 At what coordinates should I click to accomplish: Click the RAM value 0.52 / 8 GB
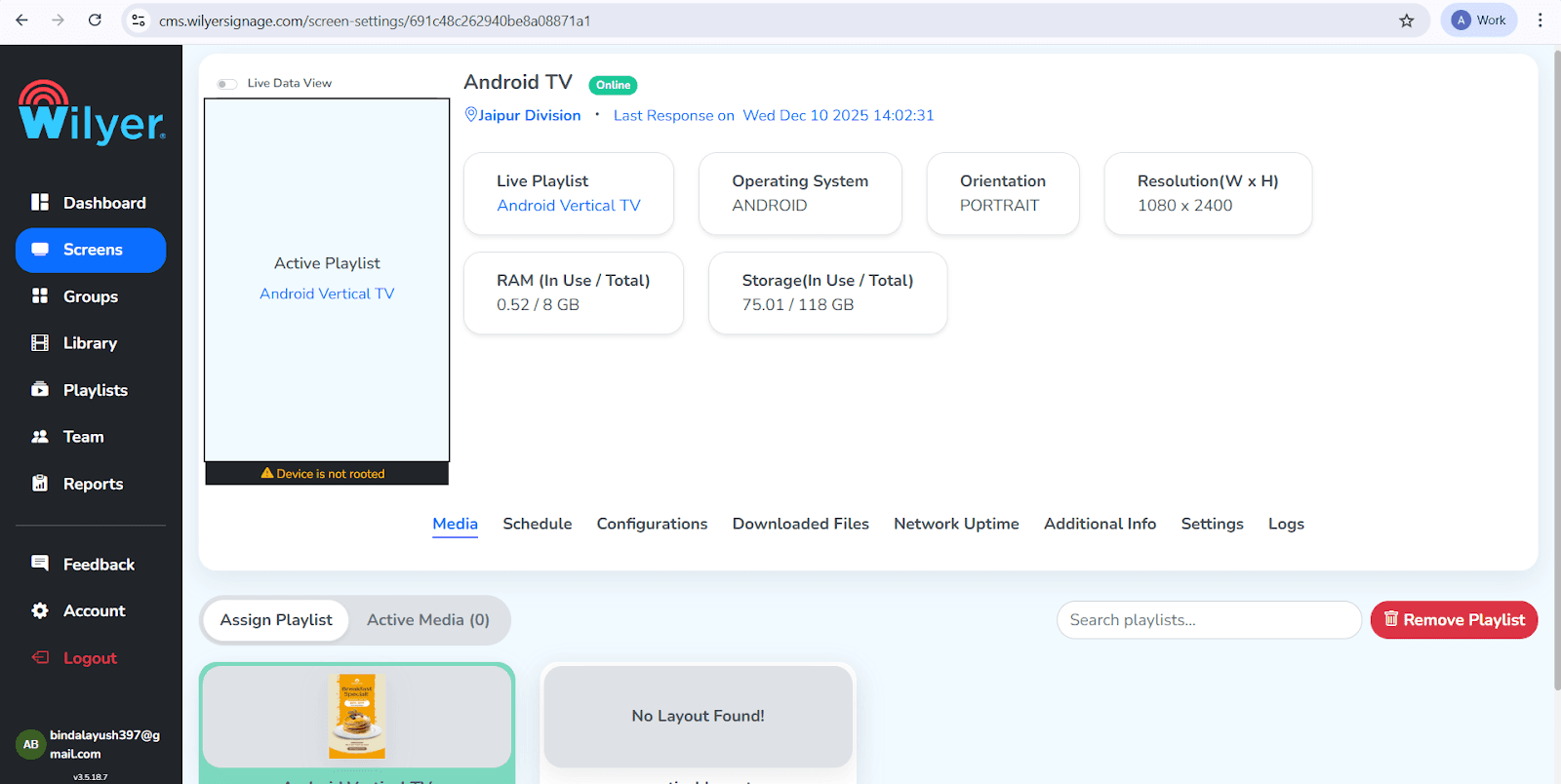point(538,304)
